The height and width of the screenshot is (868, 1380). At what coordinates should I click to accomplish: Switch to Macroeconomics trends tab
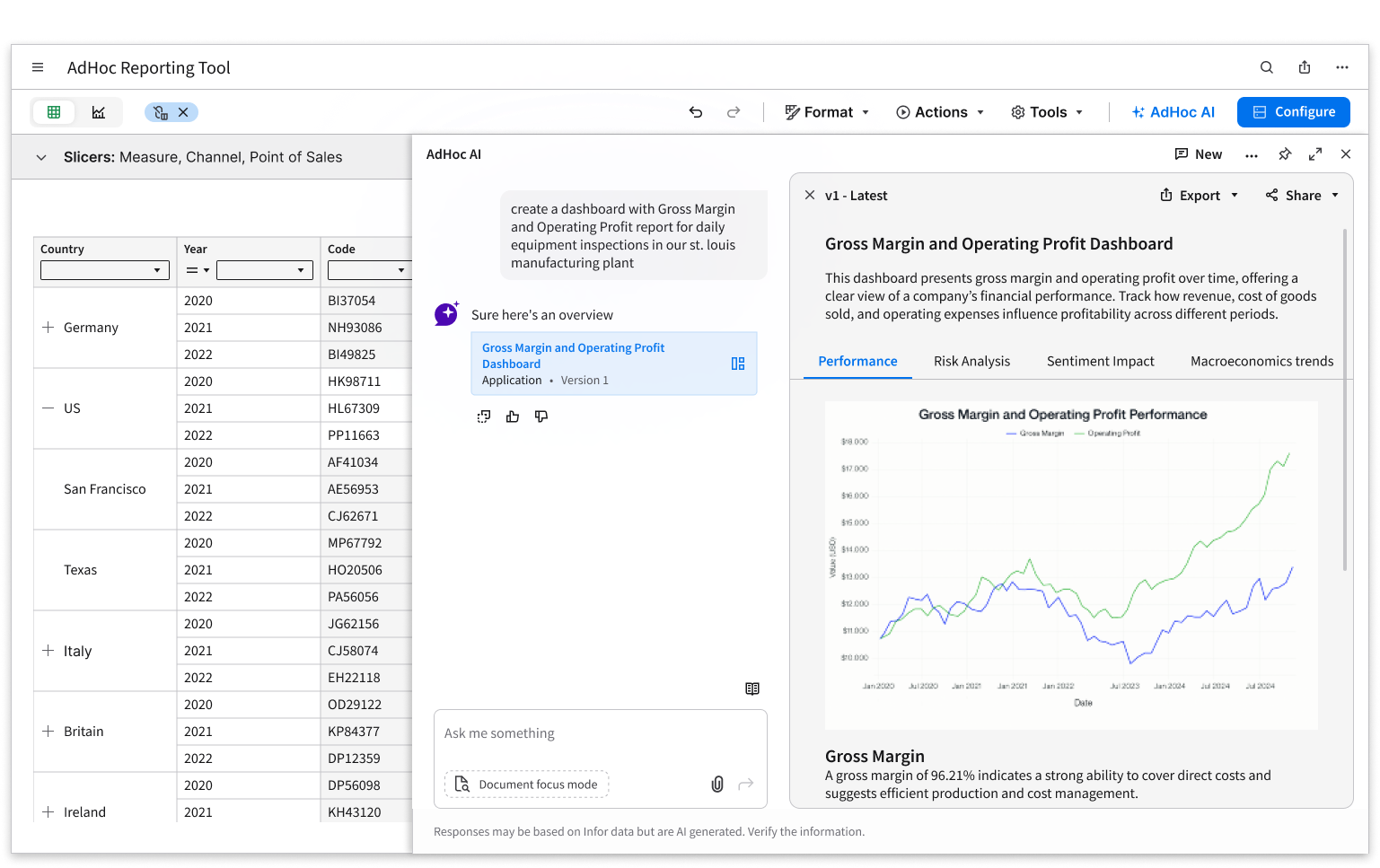pos(1261,362)
